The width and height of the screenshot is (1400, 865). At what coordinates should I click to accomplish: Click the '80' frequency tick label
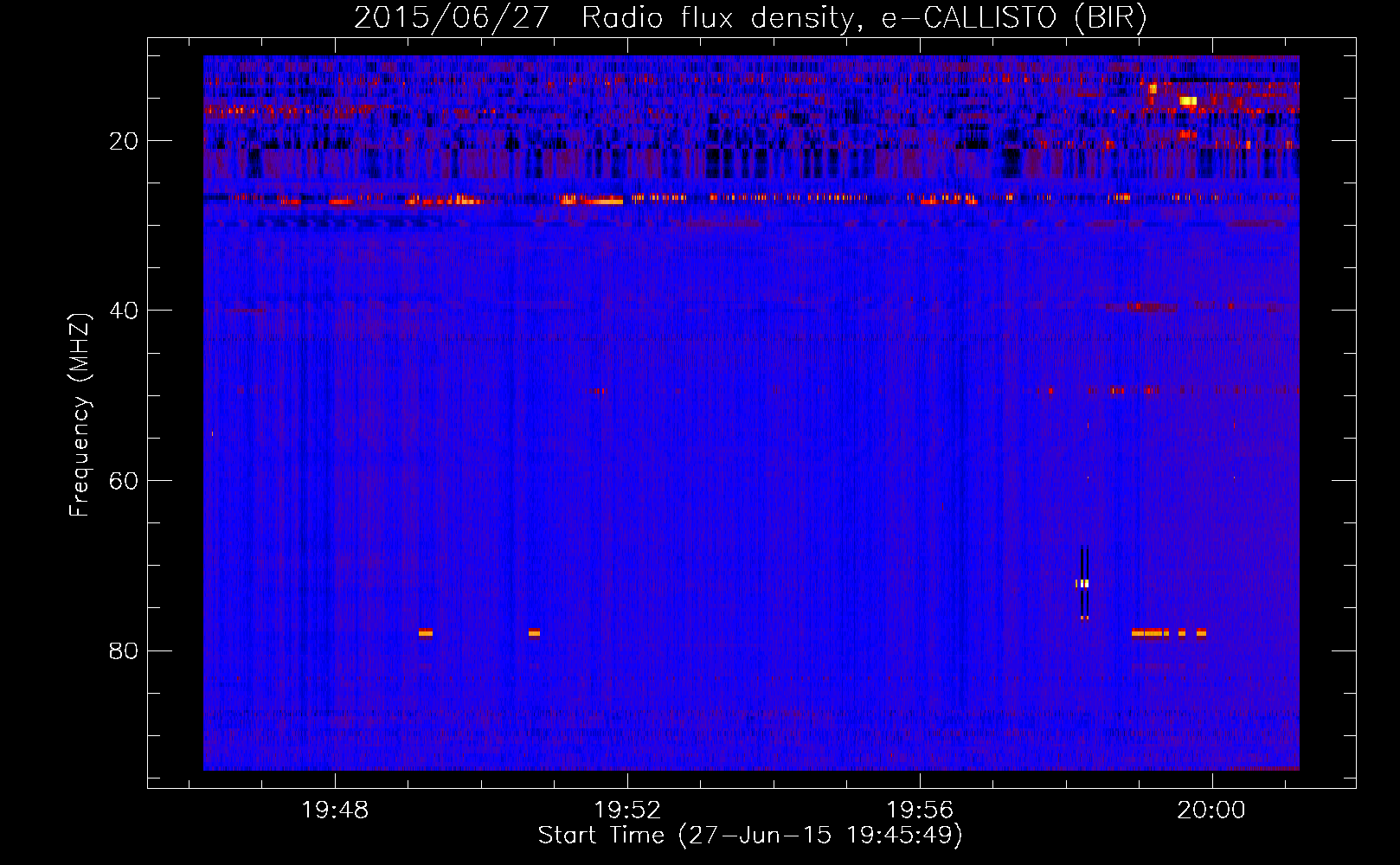click(124, 651)
